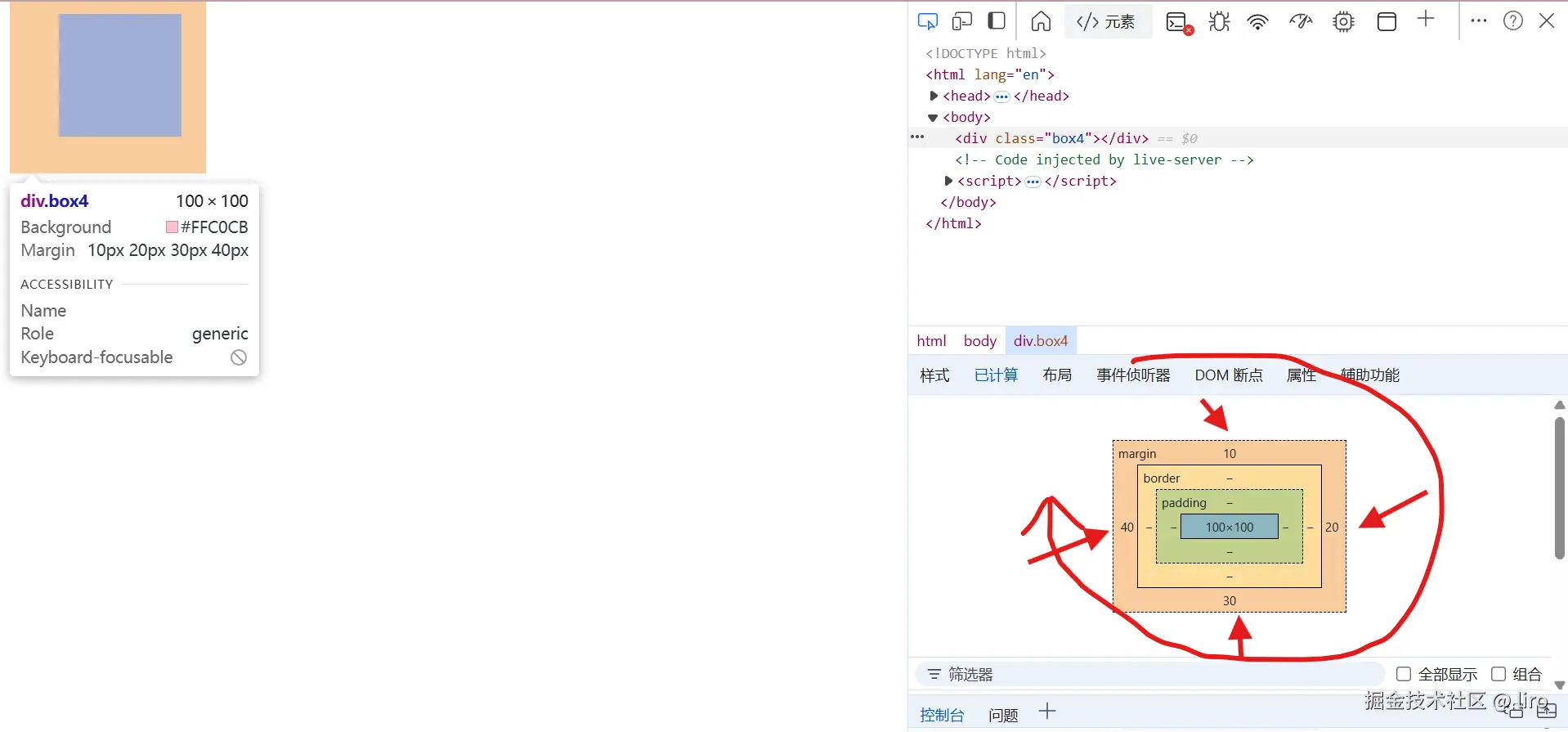
Task: Click the computed pane vertical scrollbar thumb
Action: coord(1559,488)
